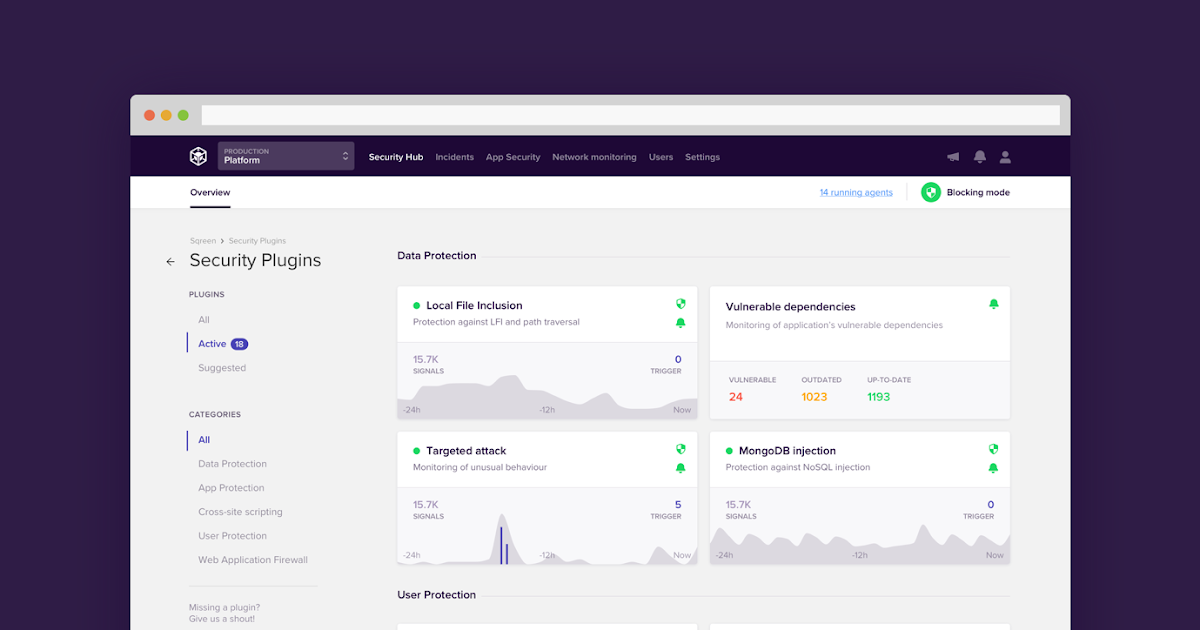This screenshot has width=1200, height=630.
Task: Click vulnerable count 24
Action: 736,397
